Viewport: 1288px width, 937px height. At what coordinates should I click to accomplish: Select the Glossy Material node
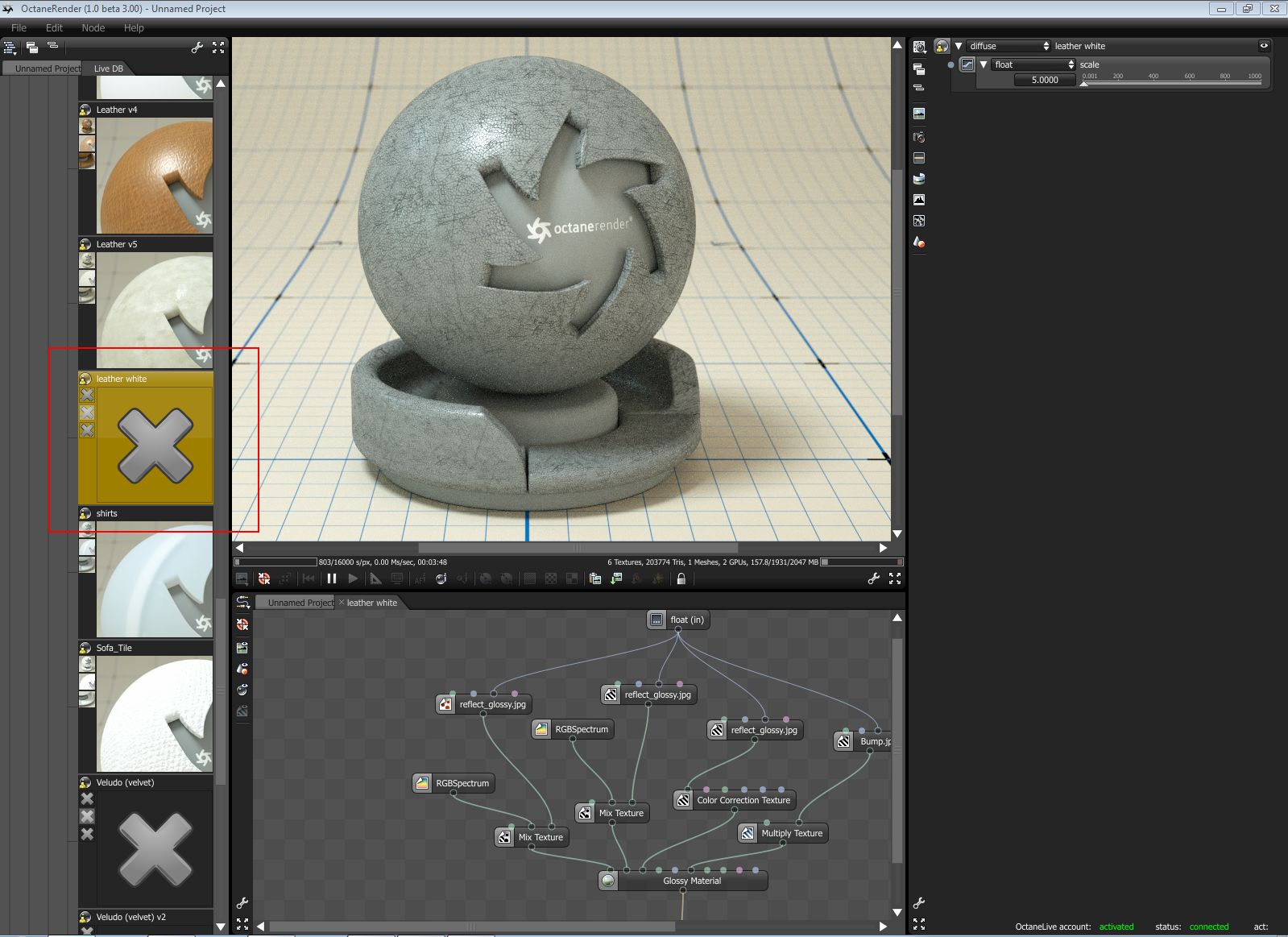pos(683,881)
